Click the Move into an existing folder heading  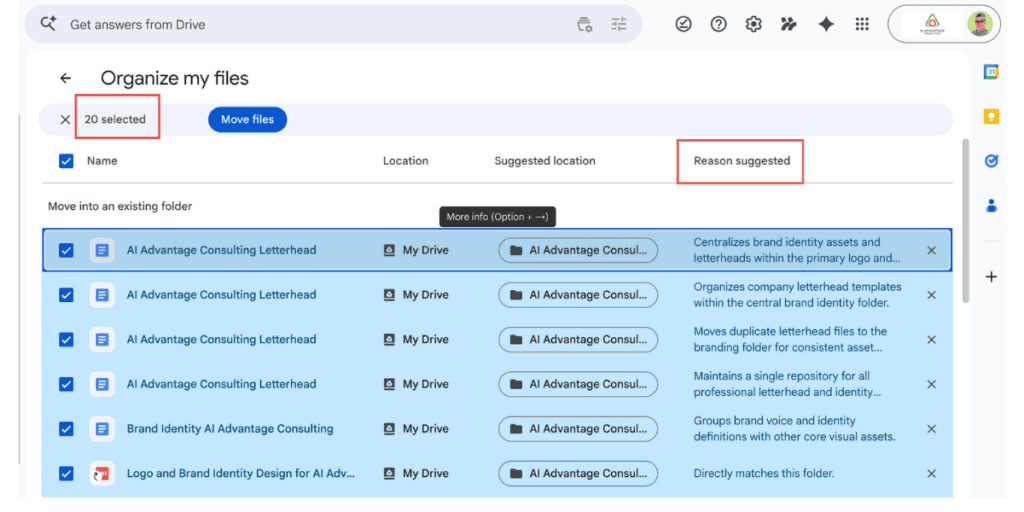[120, 206]
